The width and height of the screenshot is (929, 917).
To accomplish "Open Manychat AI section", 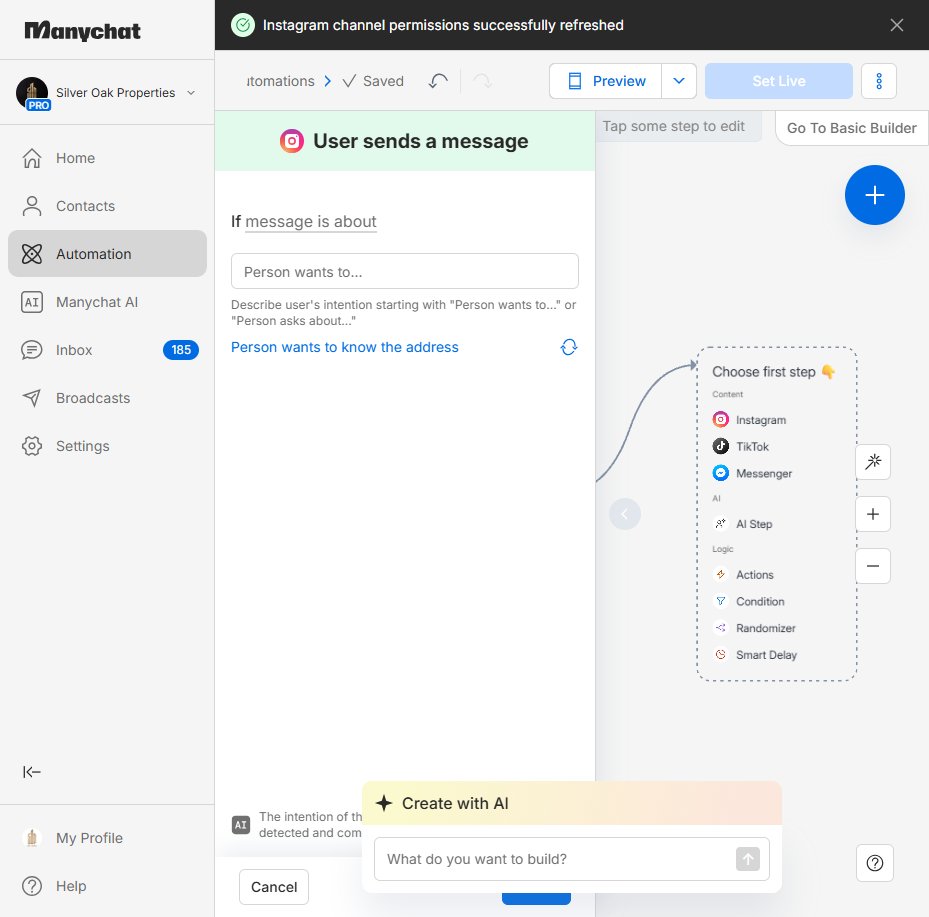I will point(107,302).
